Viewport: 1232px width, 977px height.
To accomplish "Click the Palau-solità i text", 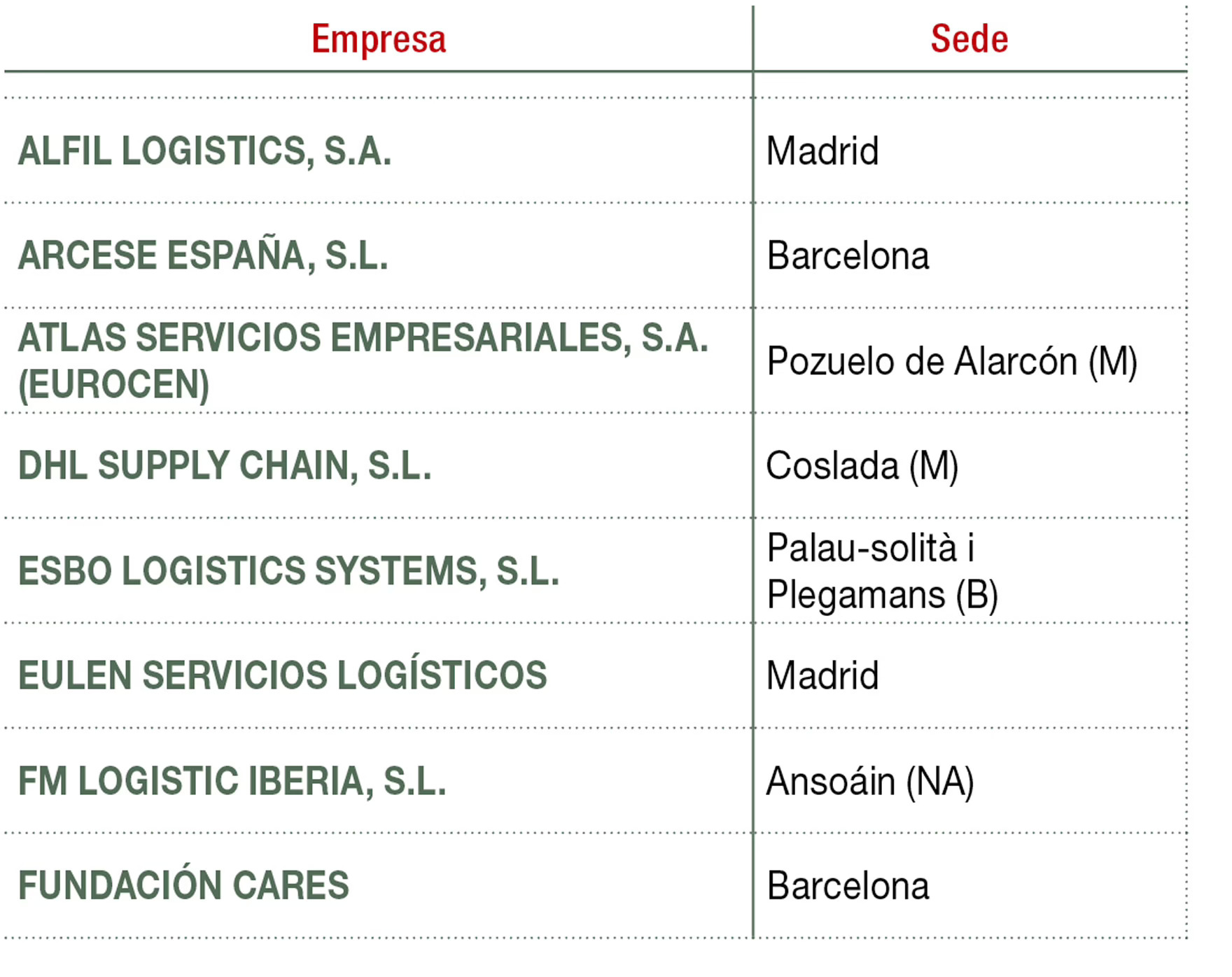I will point(870,548).
